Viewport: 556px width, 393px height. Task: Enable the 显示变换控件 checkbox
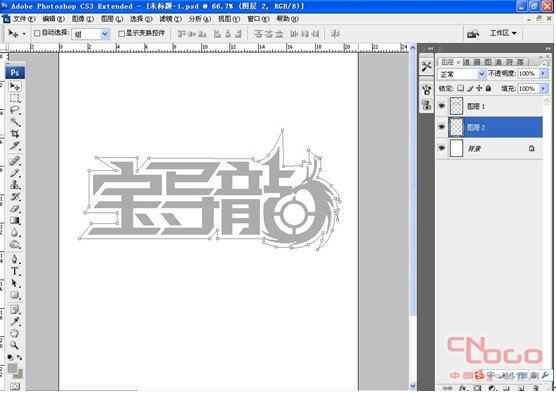click(121, 33)
